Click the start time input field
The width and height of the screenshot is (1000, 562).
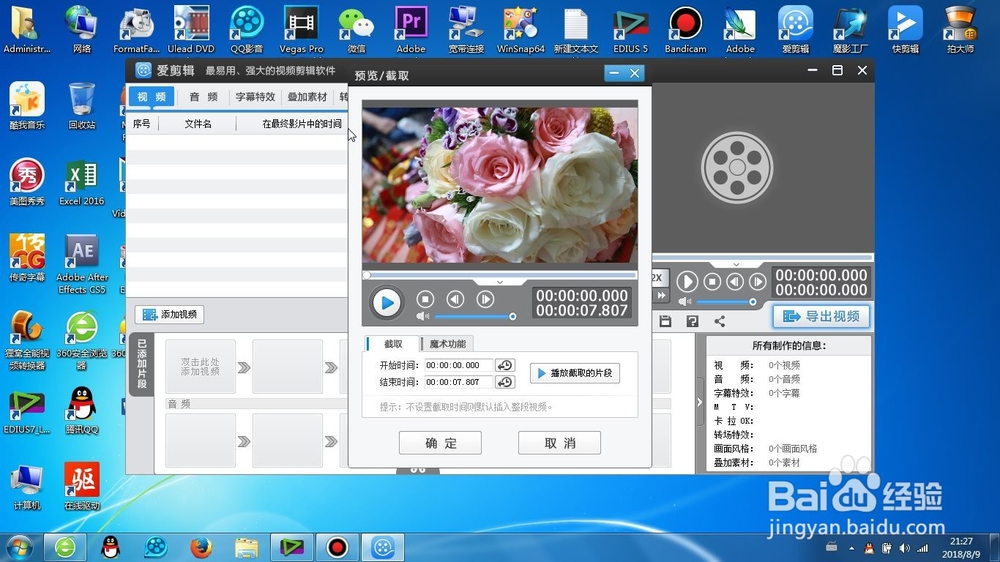coord(459,366)
